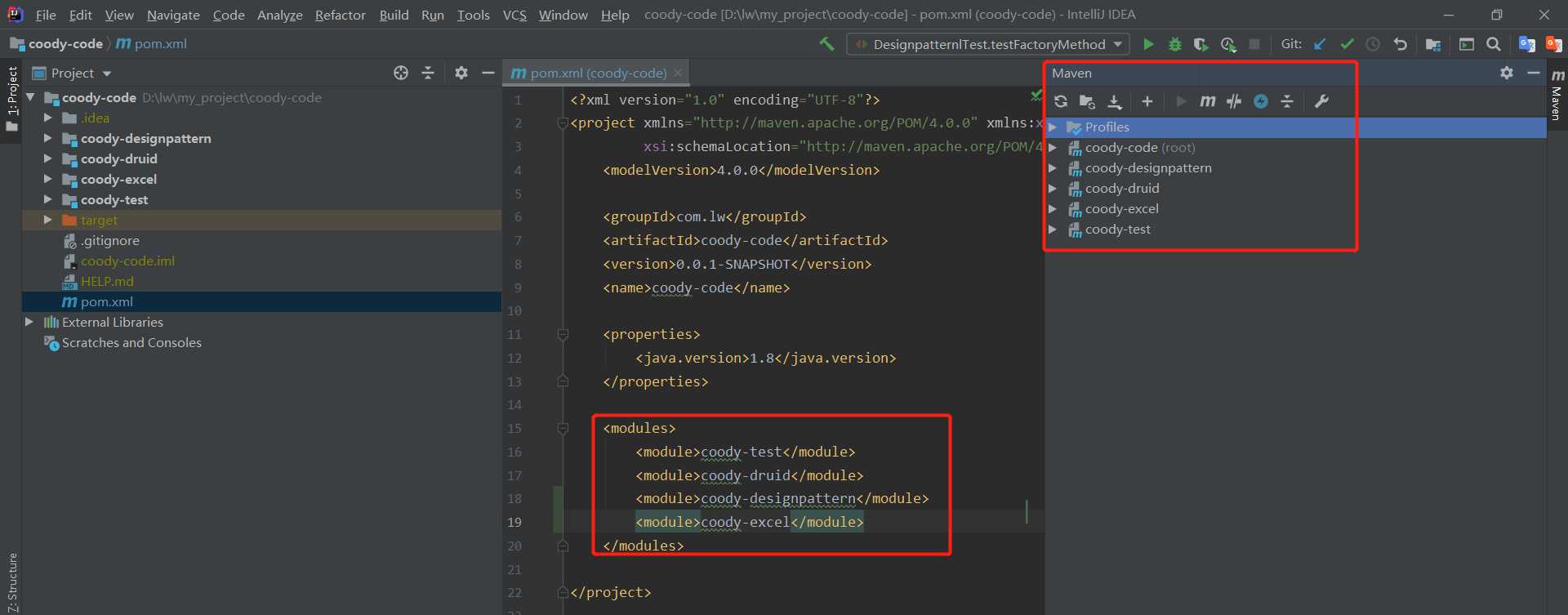Viewport: 1568px width, 615px height.
Task: Open the VCS menu
Action: (x=514, y=15)
